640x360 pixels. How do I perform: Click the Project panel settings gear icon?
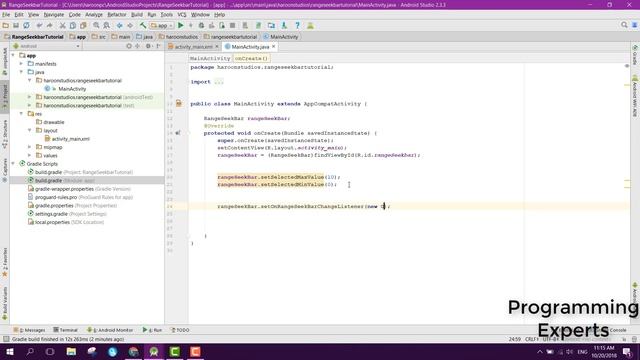tap(148, 46)
